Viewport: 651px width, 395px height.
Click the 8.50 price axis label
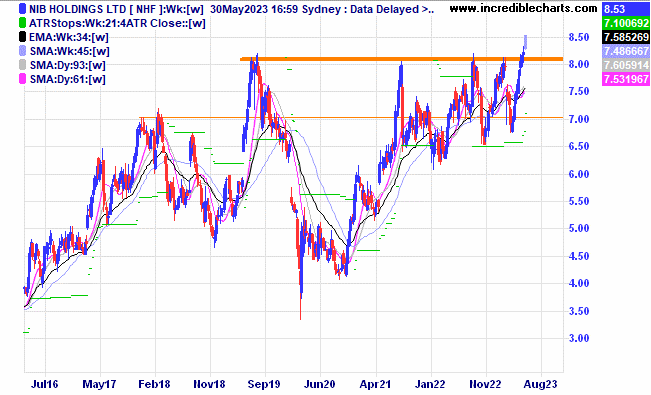coord(579,37)
